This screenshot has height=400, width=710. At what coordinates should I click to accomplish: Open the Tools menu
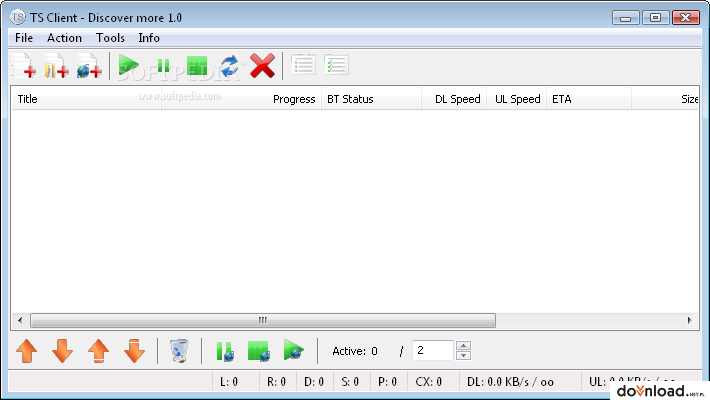pos(110,38)
